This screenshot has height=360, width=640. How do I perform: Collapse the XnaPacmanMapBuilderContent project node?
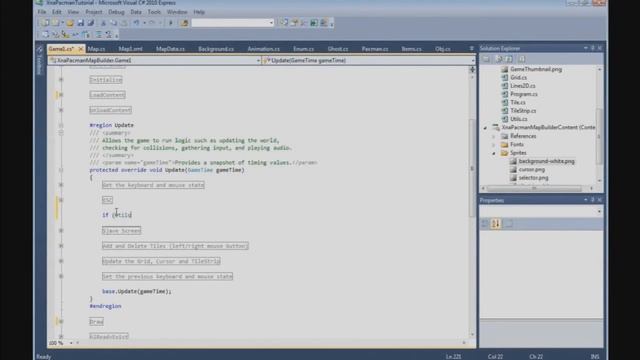pyautogui.click(x=485, y=128)
